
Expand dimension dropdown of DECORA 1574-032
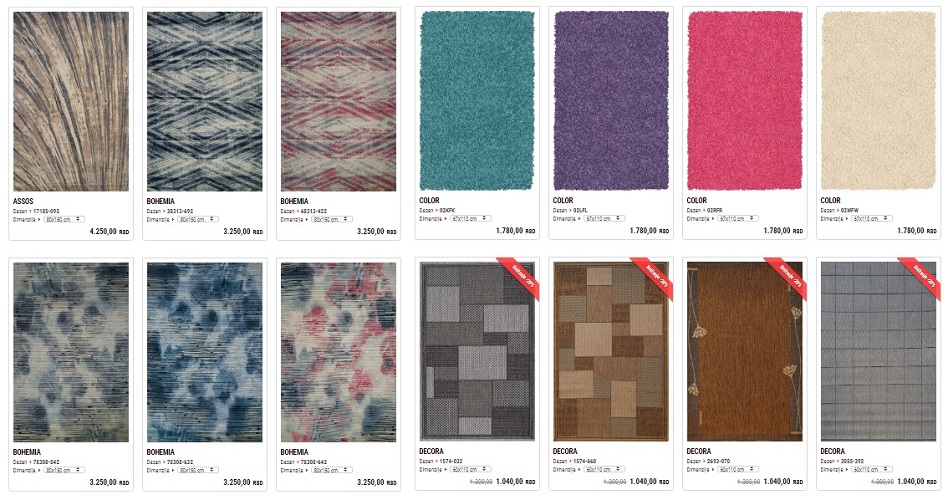470,469
